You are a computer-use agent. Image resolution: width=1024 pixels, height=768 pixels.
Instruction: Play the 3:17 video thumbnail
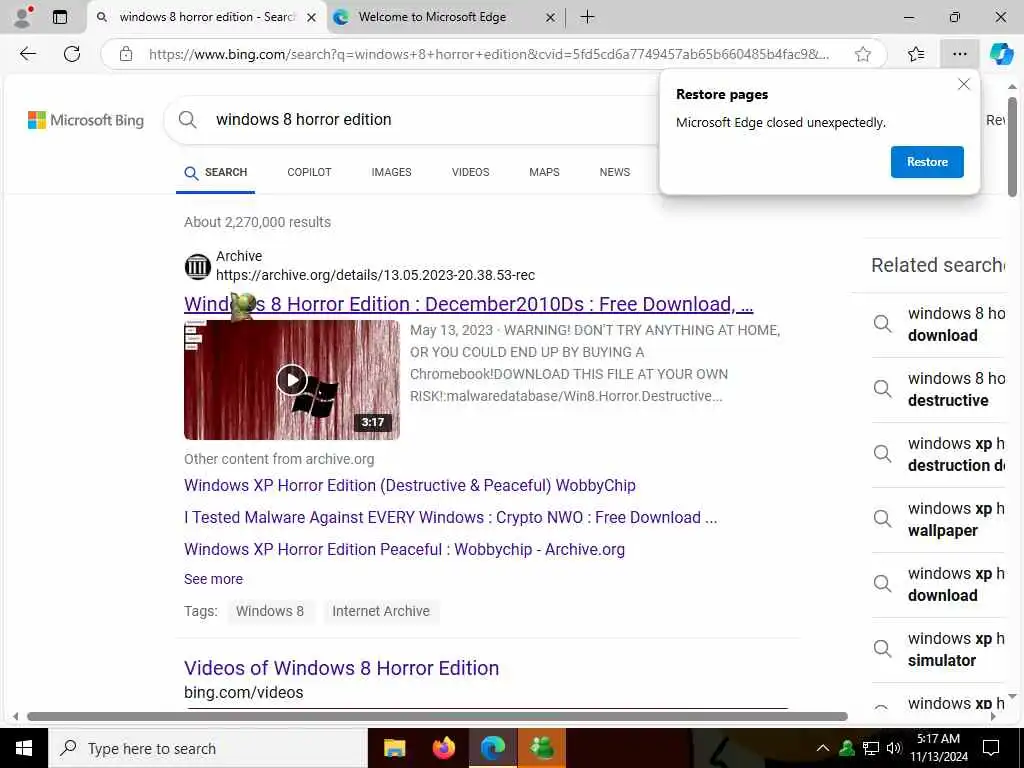[292, 379]
